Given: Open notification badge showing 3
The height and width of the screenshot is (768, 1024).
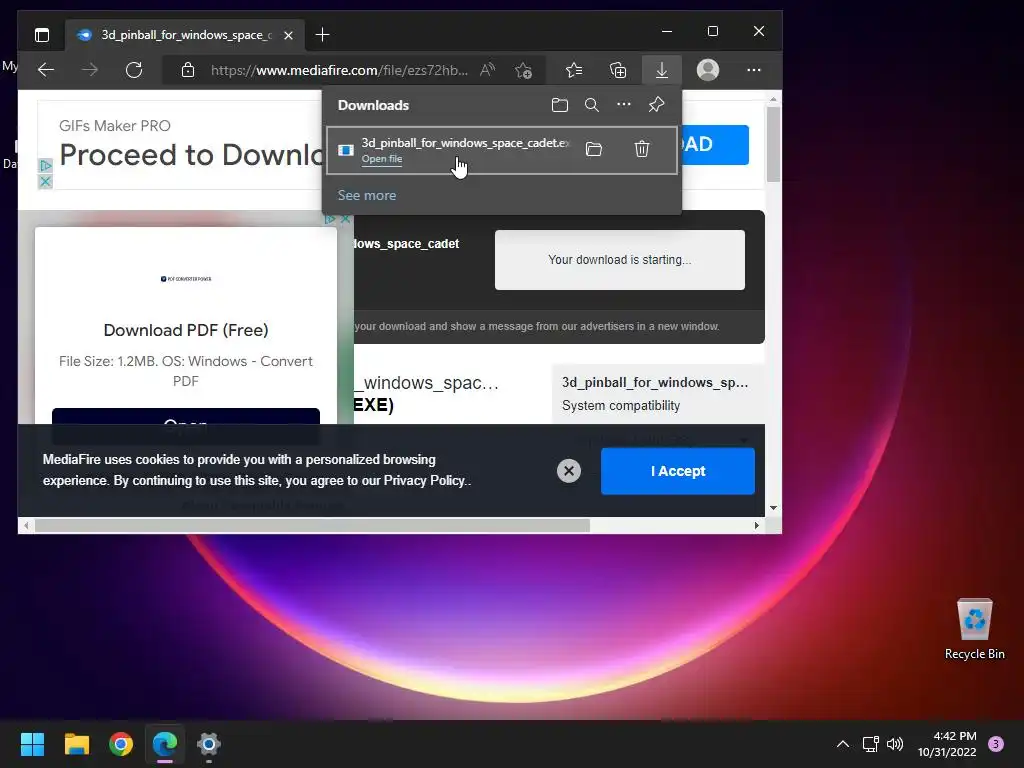Looking at the screenshot, I should (996, 744).
